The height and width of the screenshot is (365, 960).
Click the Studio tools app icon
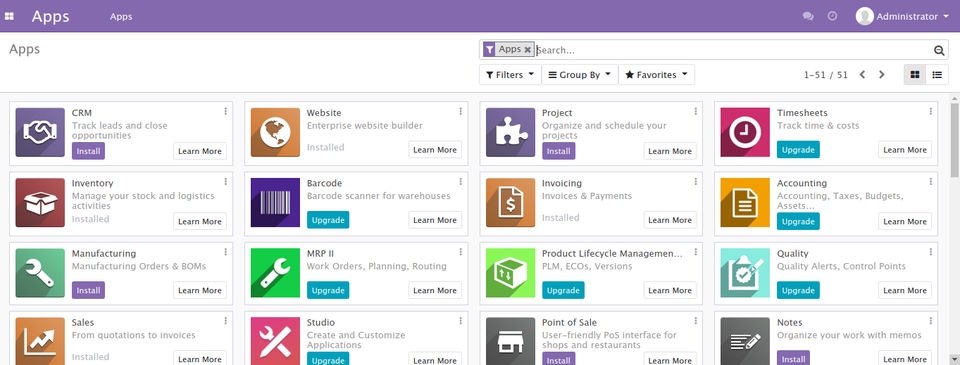[x=275, y=341]
